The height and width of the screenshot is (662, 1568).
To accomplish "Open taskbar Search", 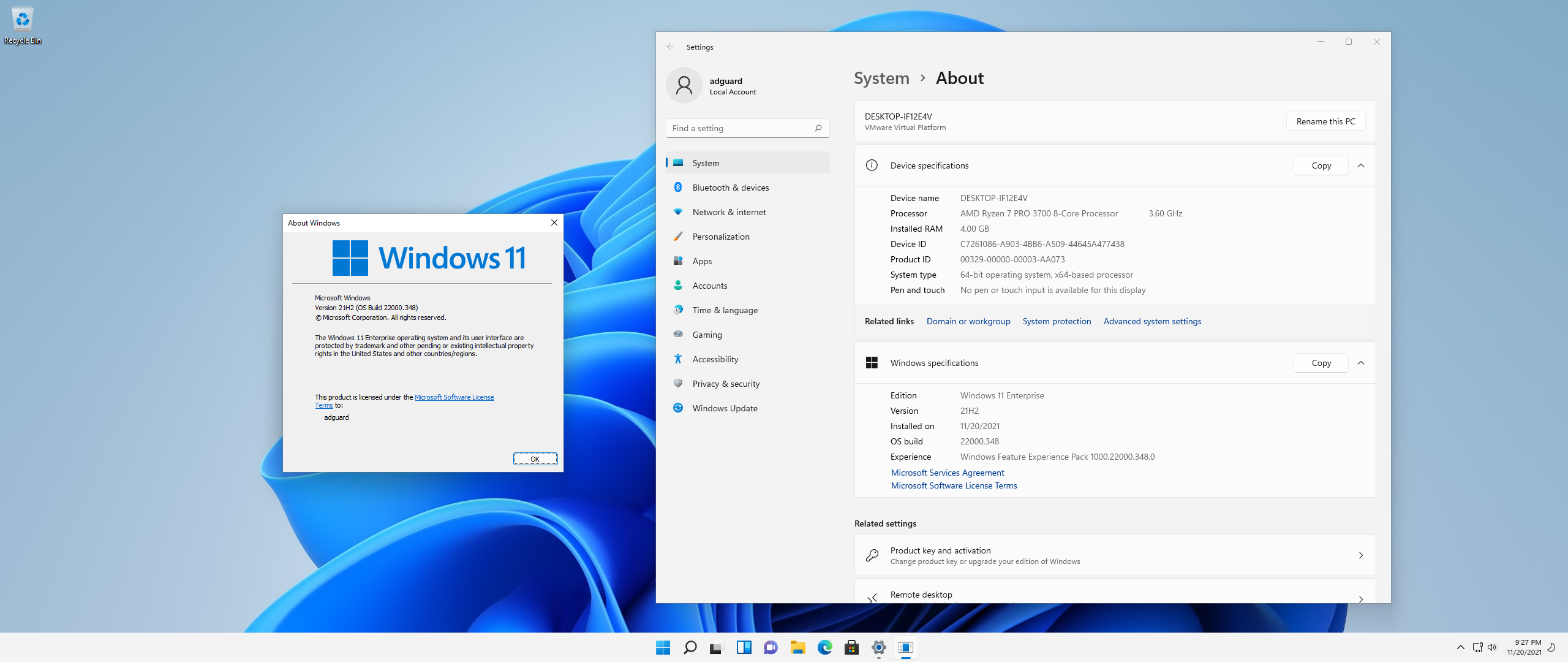I will click(690, 647).
